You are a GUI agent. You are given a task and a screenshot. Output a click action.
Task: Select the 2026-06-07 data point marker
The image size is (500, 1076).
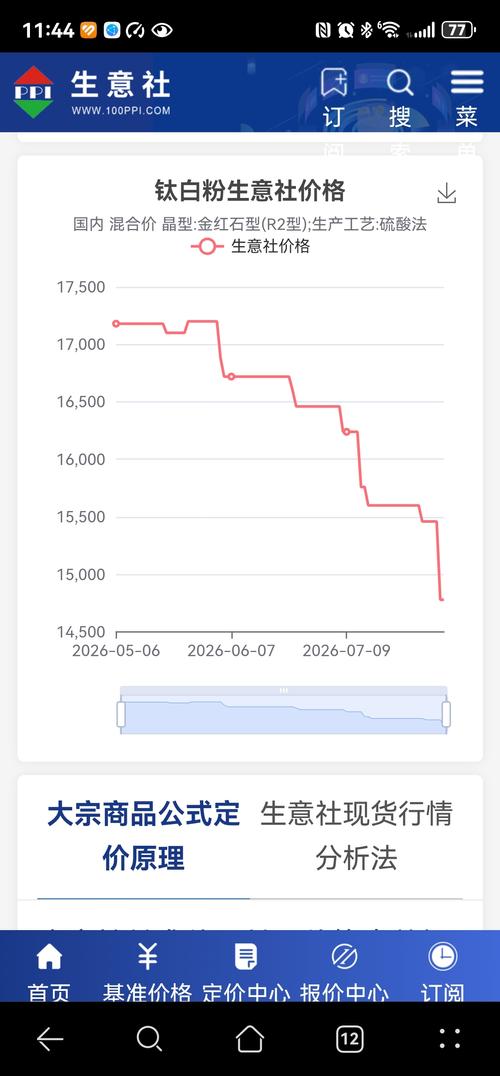tap(231, 377)
